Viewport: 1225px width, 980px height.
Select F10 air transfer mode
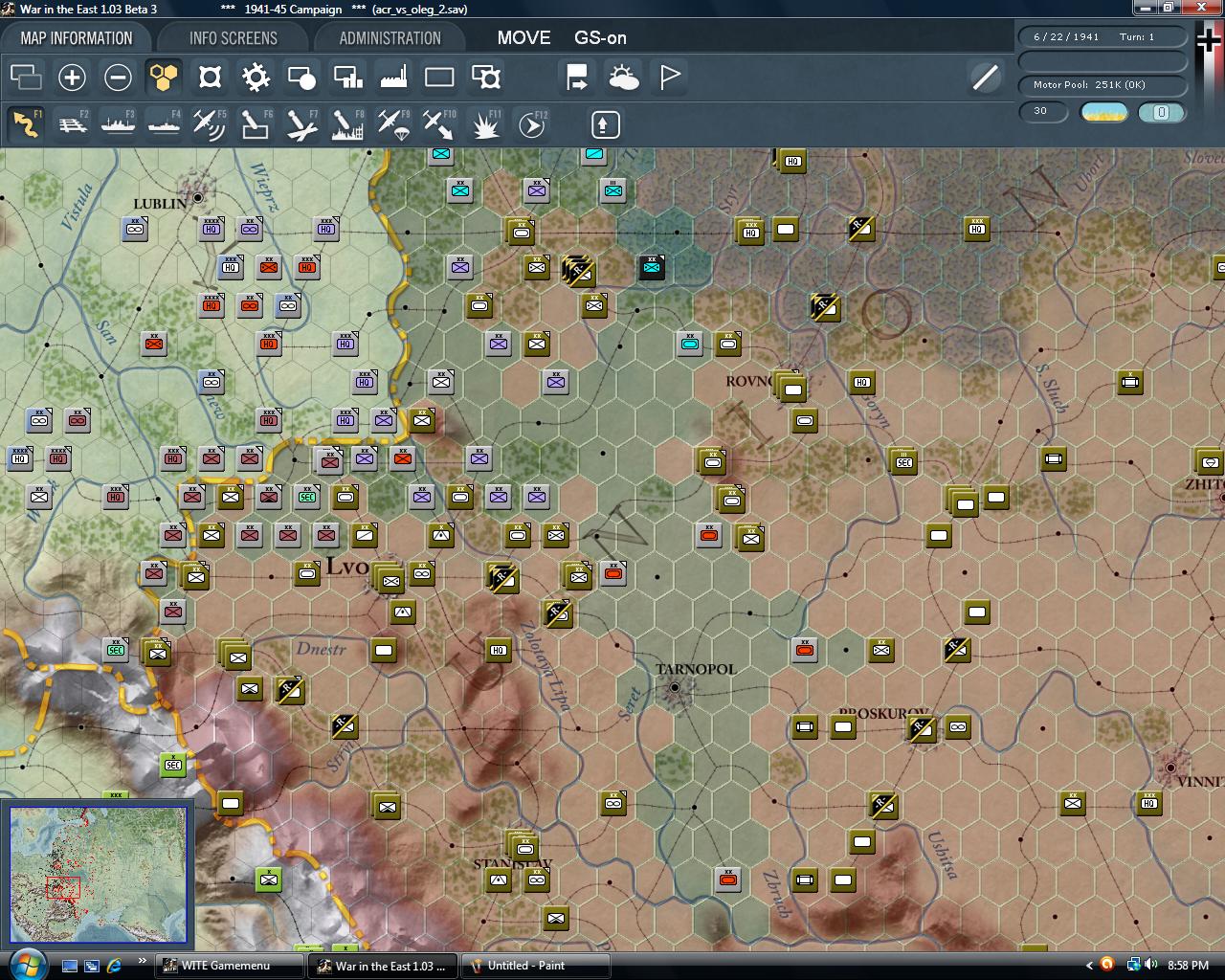click(439, 124)
